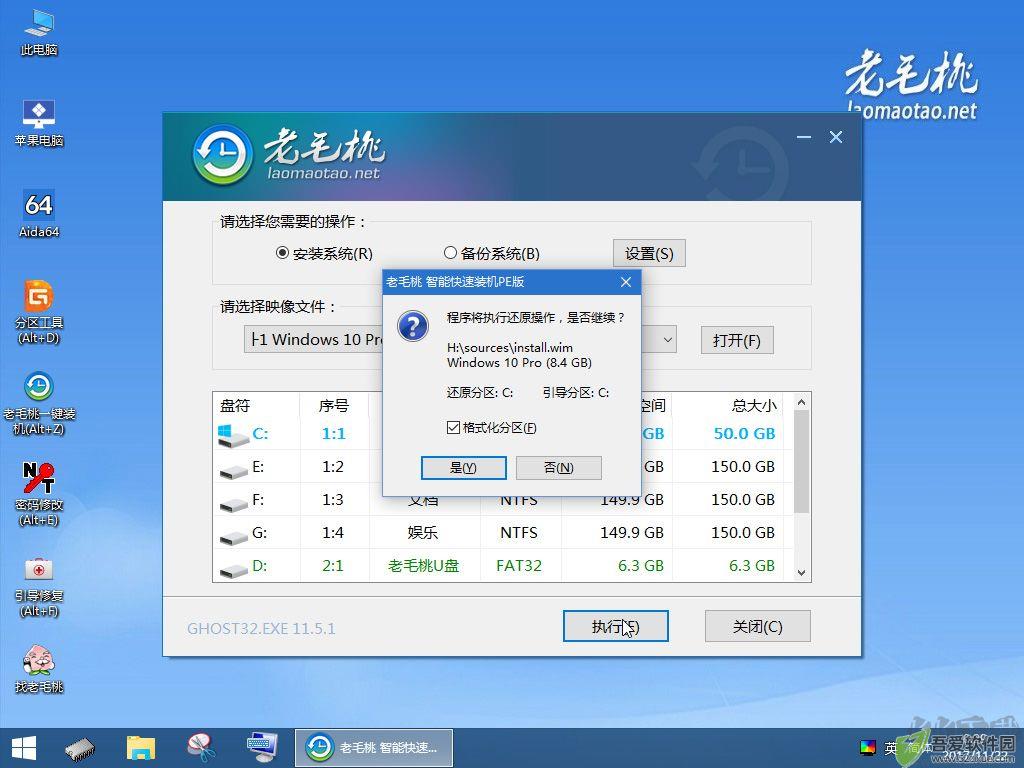Screen dimensions: 1024x768
Task: Click the partition list scrollbar thumb
Action: (x=801, y=461)
